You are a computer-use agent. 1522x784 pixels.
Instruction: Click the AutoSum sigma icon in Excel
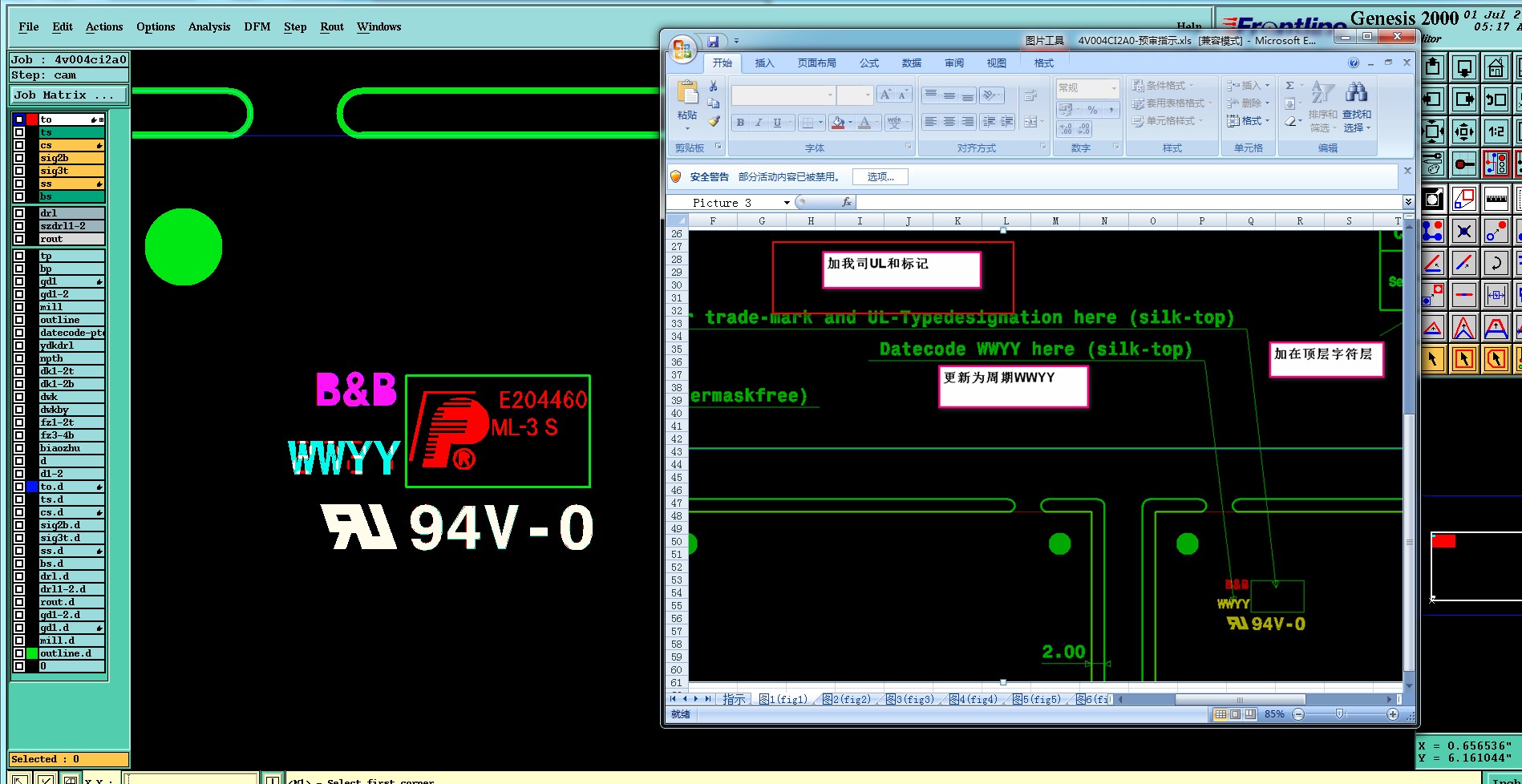1289,85
